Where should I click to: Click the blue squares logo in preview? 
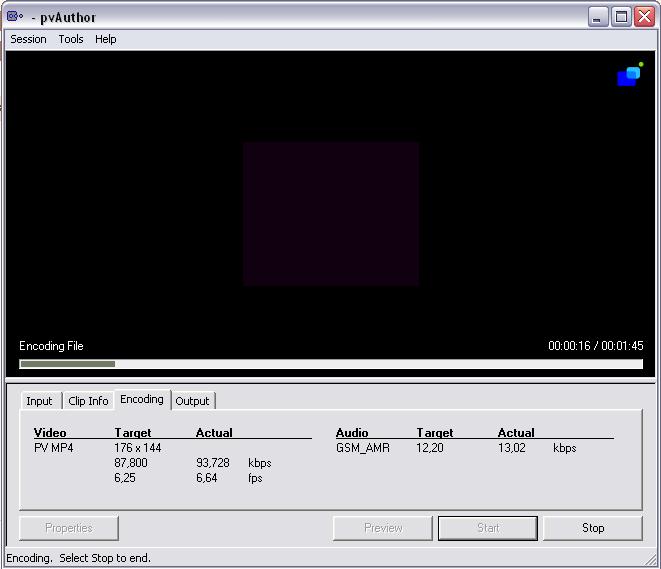(x=630, y=74)
